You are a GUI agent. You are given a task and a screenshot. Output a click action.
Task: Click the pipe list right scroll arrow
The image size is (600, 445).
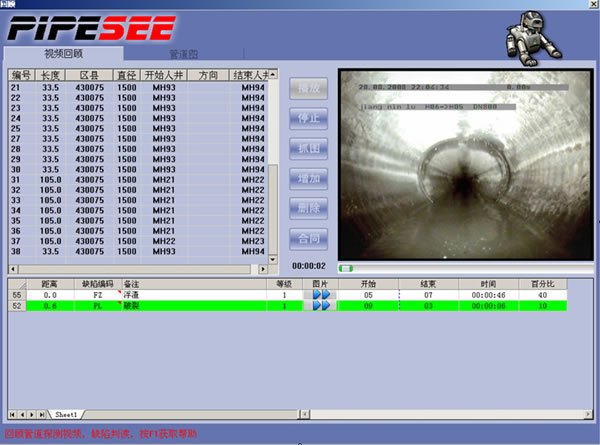coord(263,269)
